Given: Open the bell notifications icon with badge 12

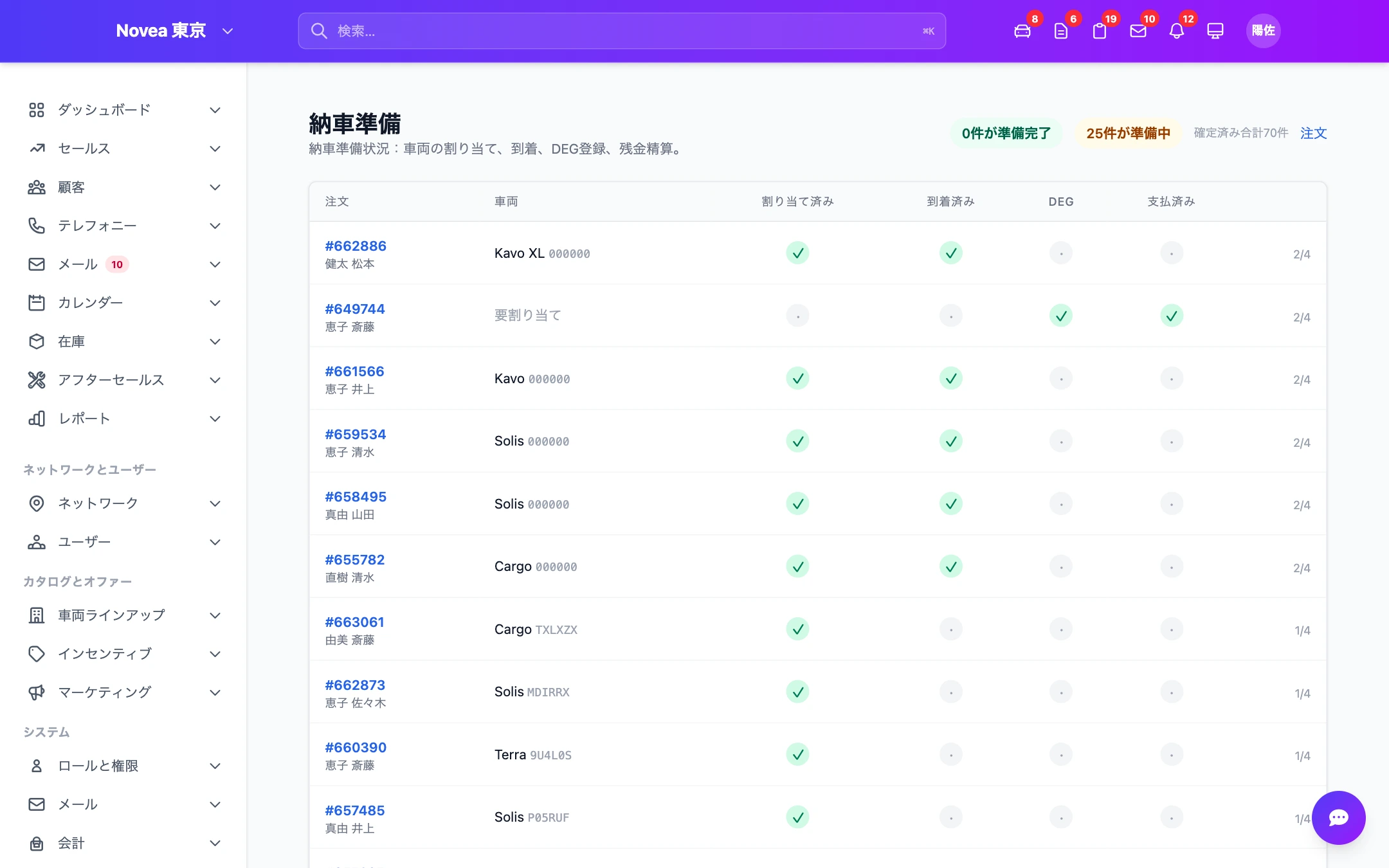Looking at the screenshot, I should click(1177, 31).
